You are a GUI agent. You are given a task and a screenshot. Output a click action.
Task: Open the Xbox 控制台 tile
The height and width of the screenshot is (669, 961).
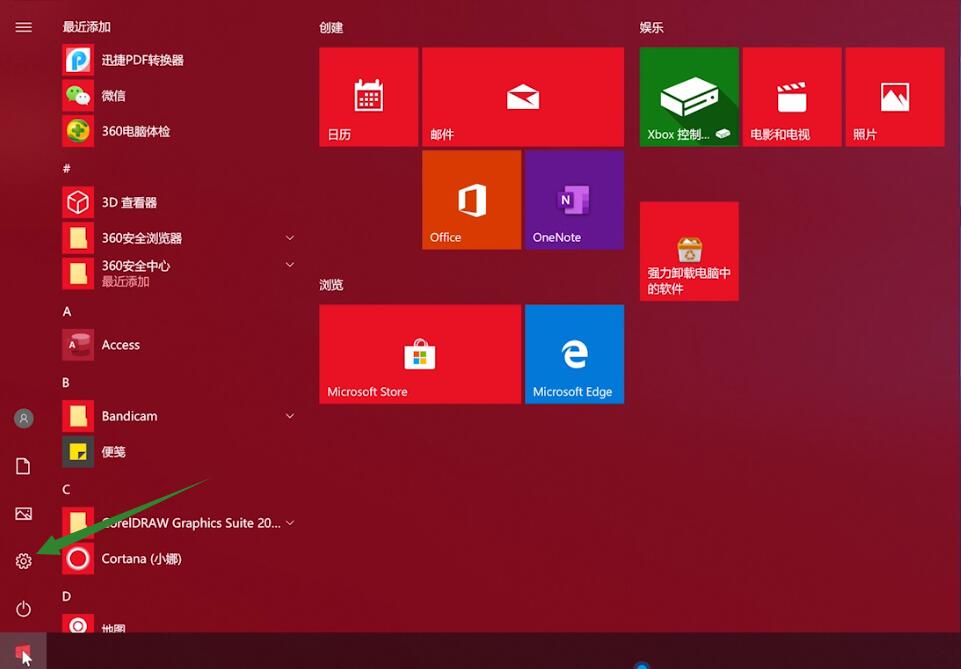(x=689, y=97)
